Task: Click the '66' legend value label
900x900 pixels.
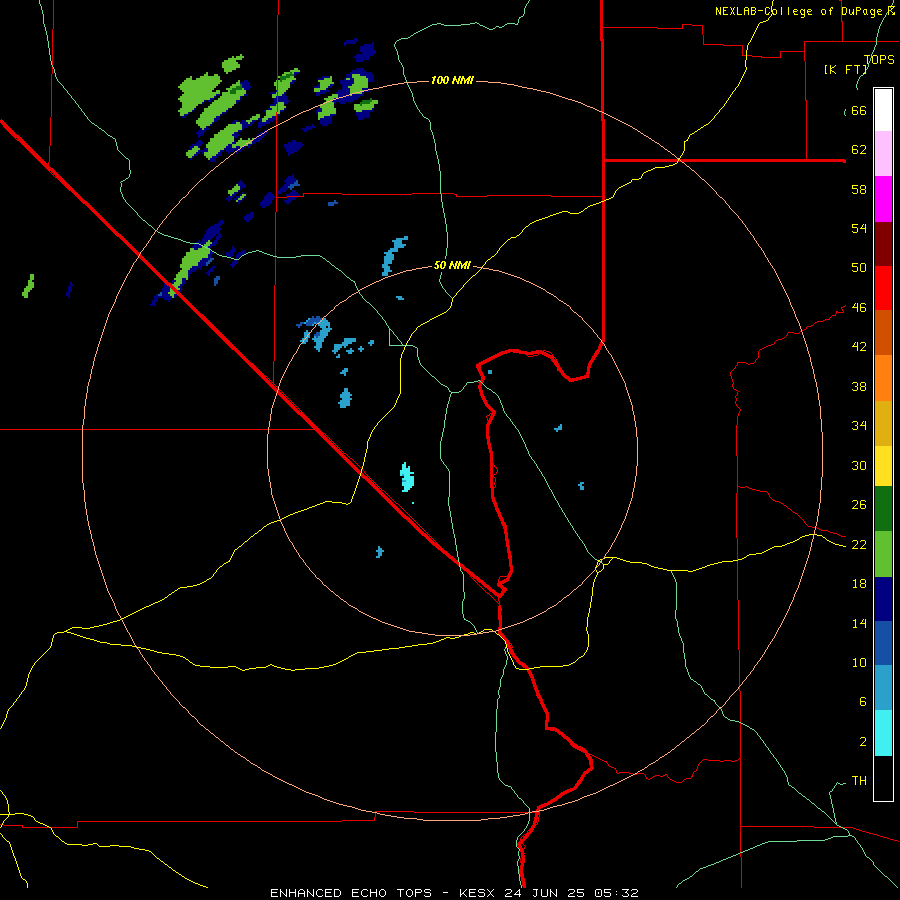Action: click(859, 111)
